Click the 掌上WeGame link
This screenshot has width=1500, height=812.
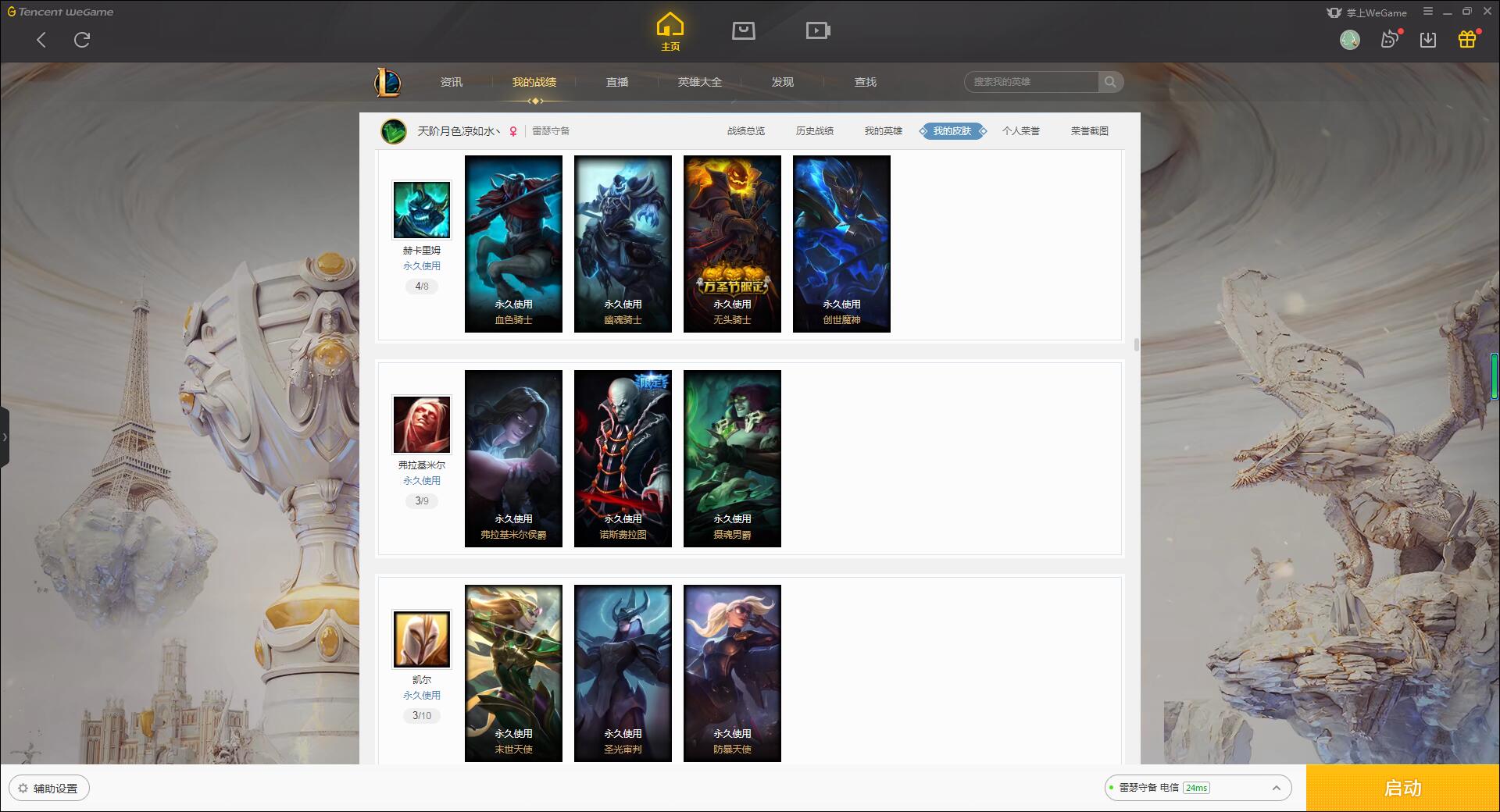[x=1366, y=12]
